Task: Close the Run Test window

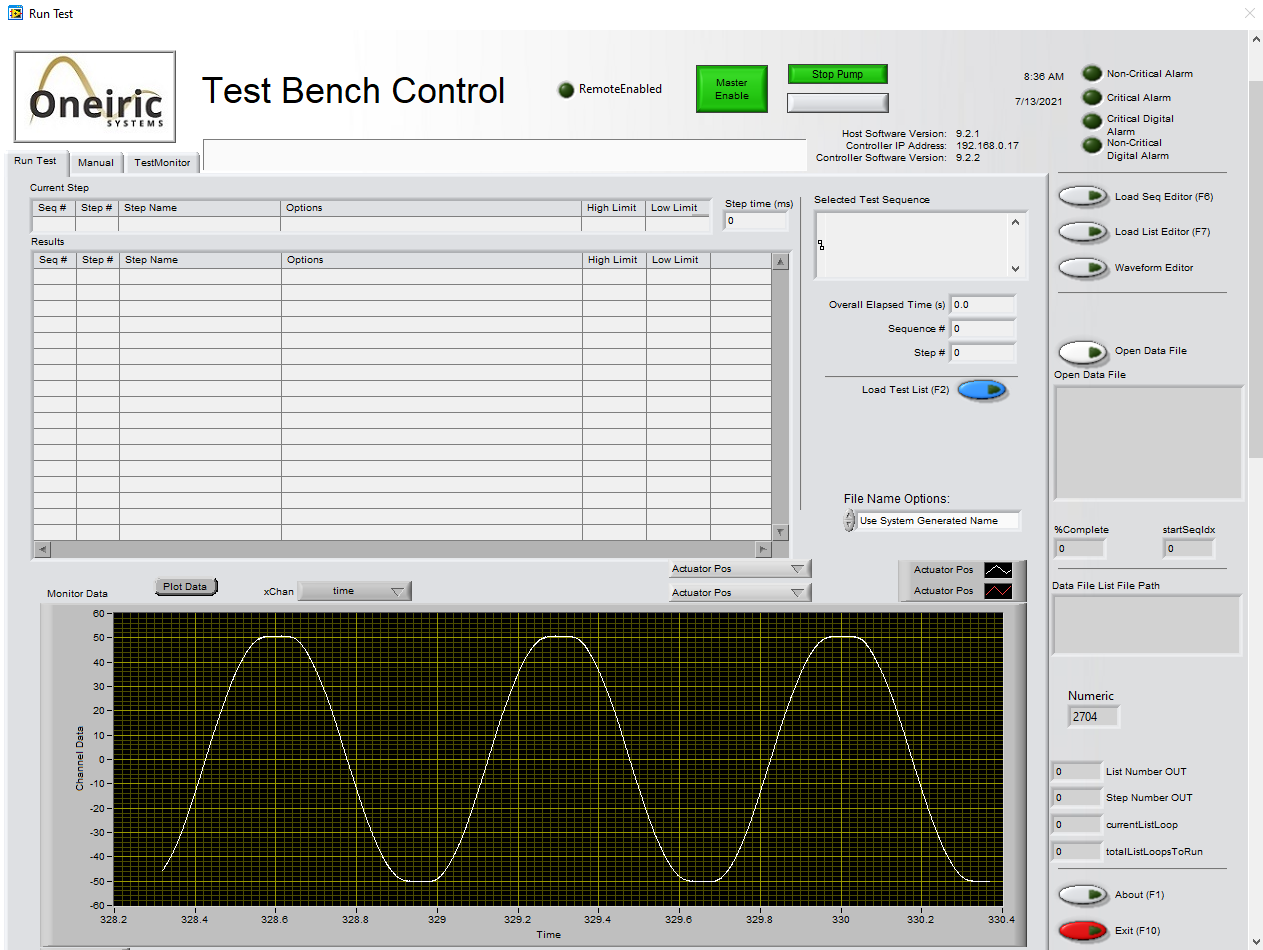Action: click(1249, 13)
